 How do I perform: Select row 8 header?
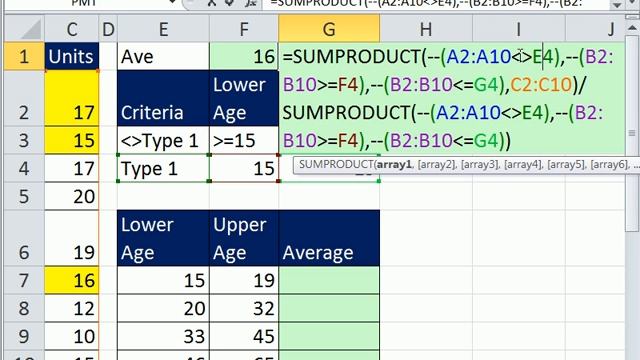(x=24, y=308)
